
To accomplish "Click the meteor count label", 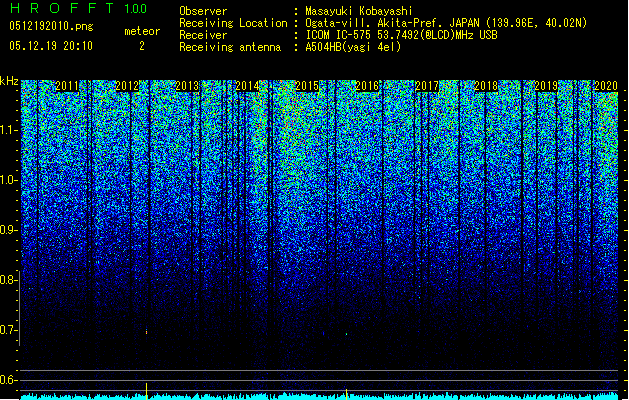I will [142, 31].
